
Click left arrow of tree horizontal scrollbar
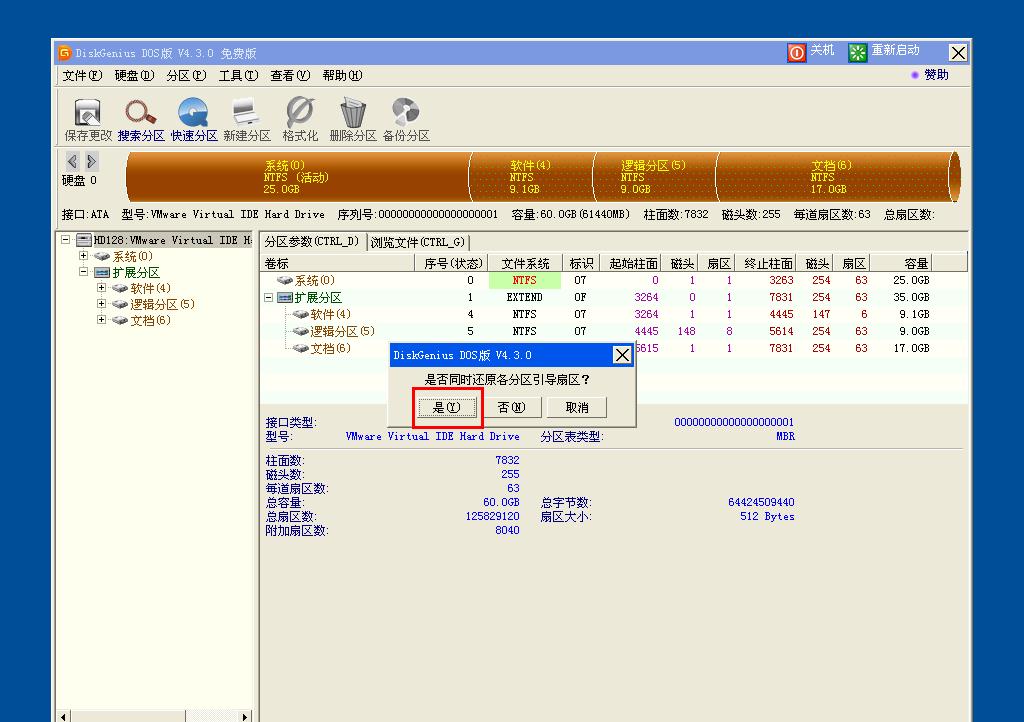63,717
